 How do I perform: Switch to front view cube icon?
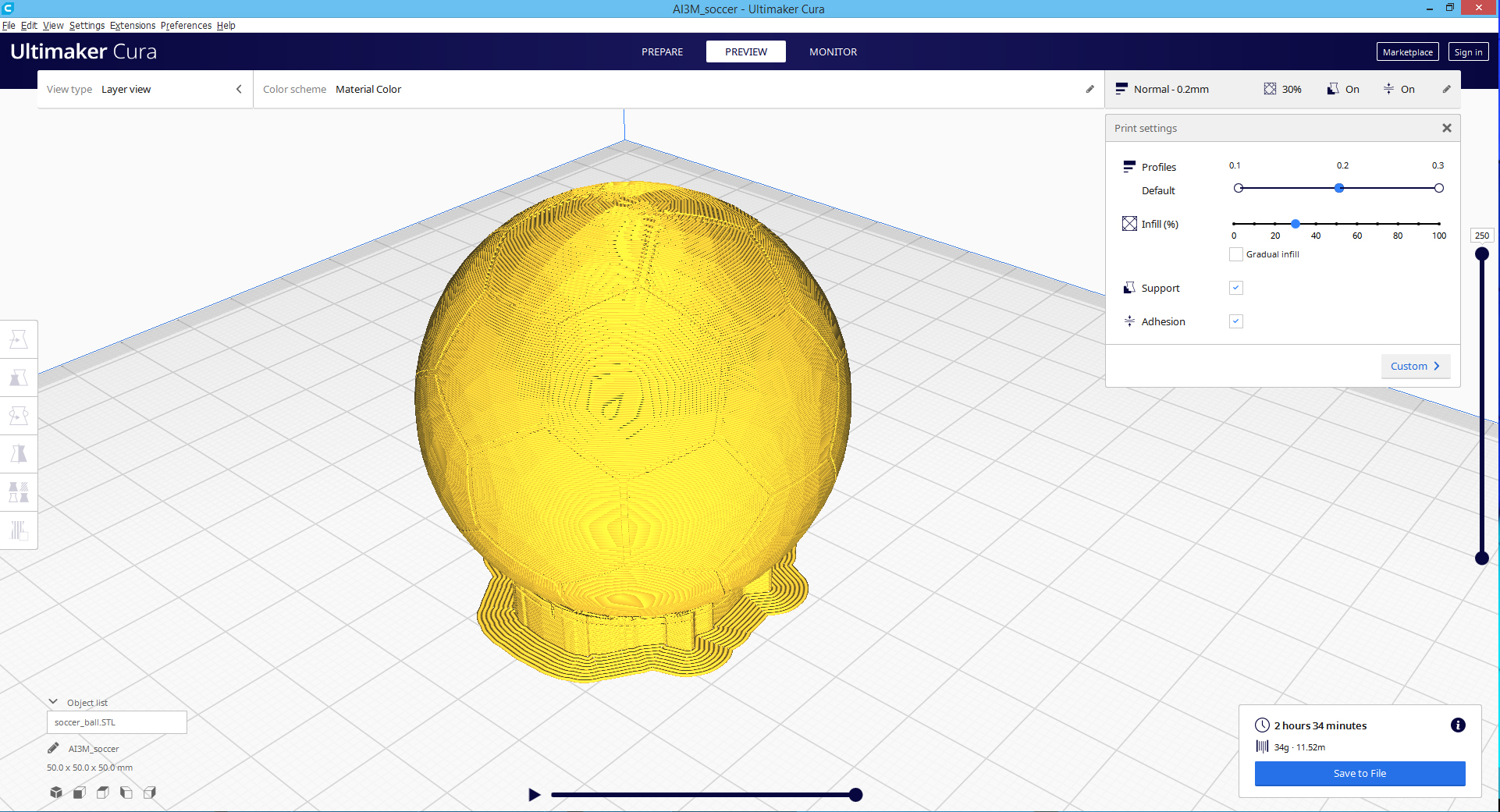tap(79, 792)
